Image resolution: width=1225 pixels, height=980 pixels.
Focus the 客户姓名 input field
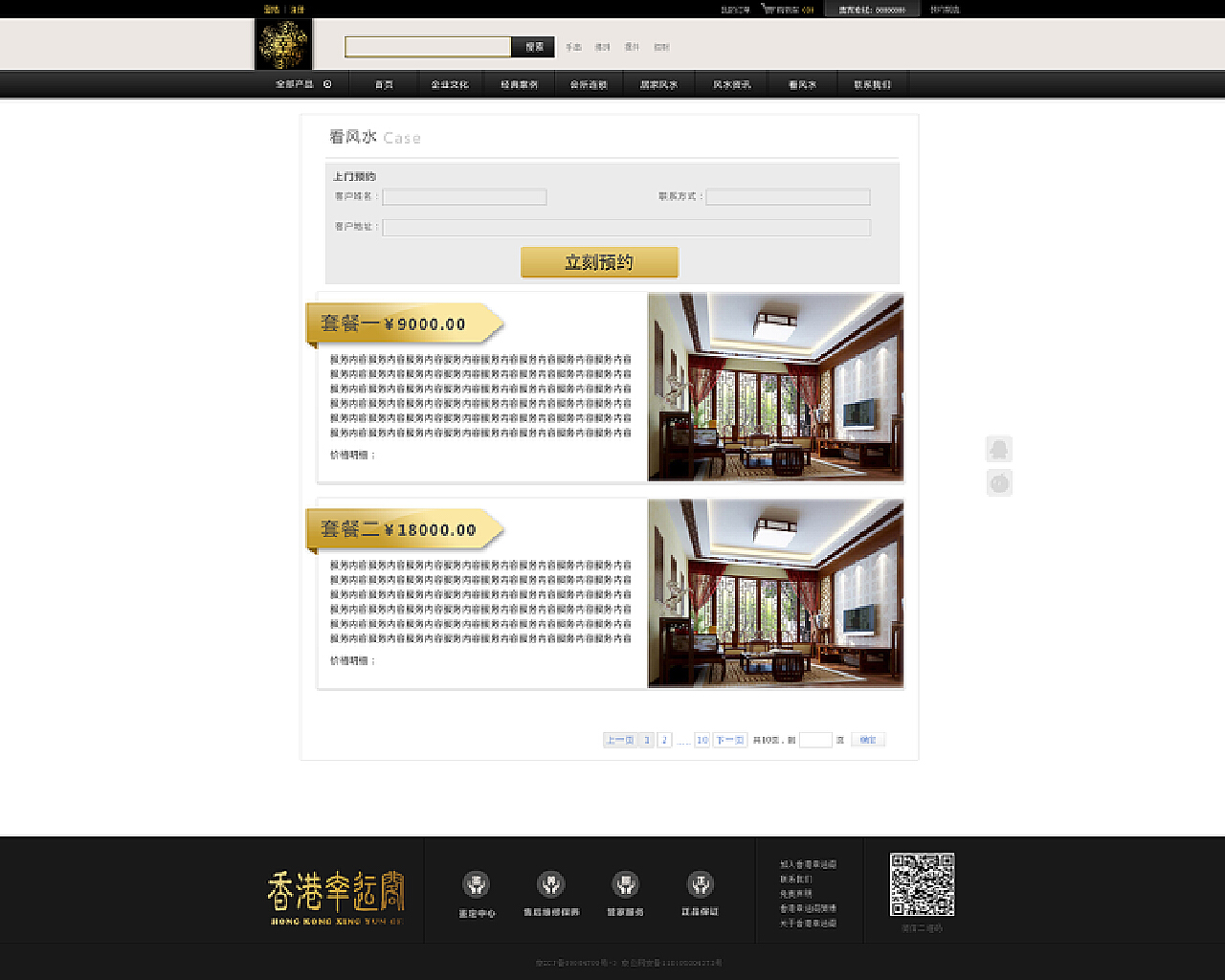(464, 197)
